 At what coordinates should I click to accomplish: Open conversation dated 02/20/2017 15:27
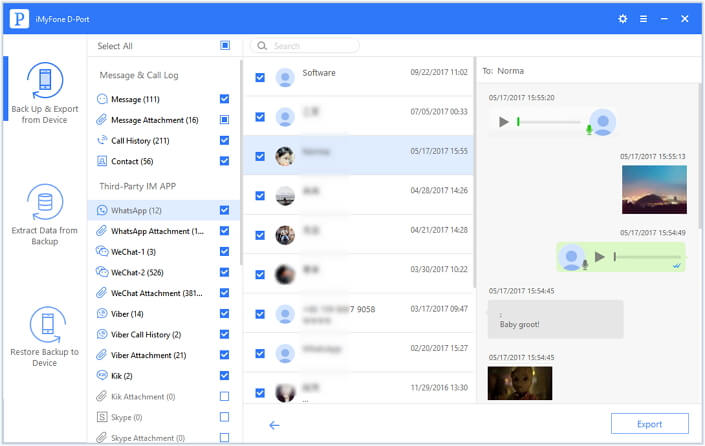point(358,353)
